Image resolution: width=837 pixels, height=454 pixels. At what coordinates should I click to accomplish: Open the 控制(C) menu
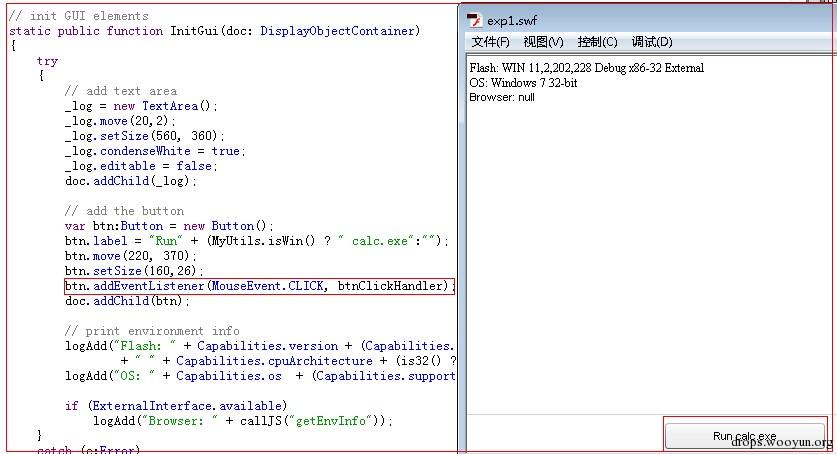pos(597,42)
